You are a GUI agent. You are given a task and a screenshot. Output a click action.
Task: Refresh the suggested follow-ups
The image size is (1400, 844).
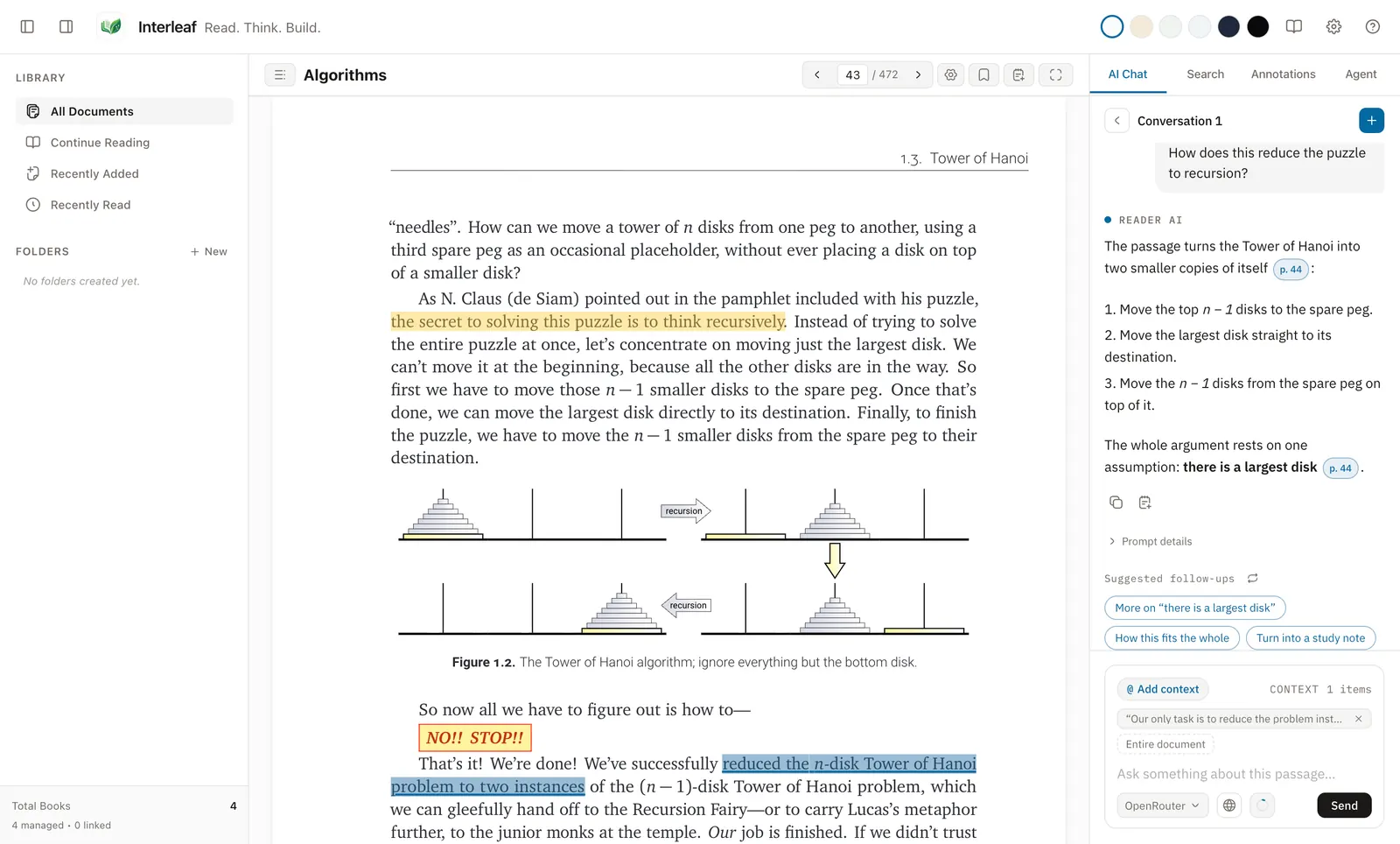(1252, 579)
